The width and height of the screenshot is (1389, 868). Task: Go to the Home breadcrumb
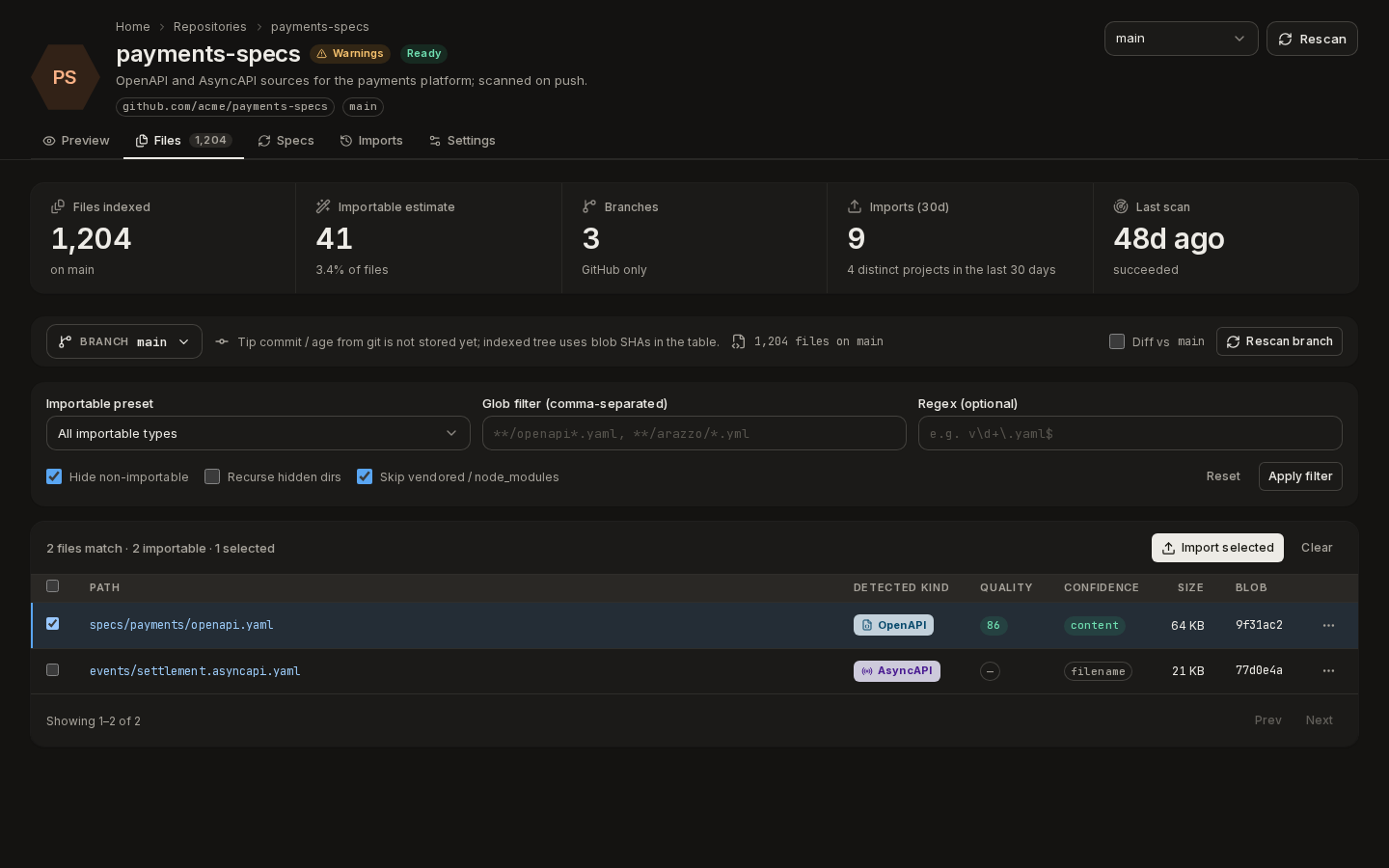[132, 26]
